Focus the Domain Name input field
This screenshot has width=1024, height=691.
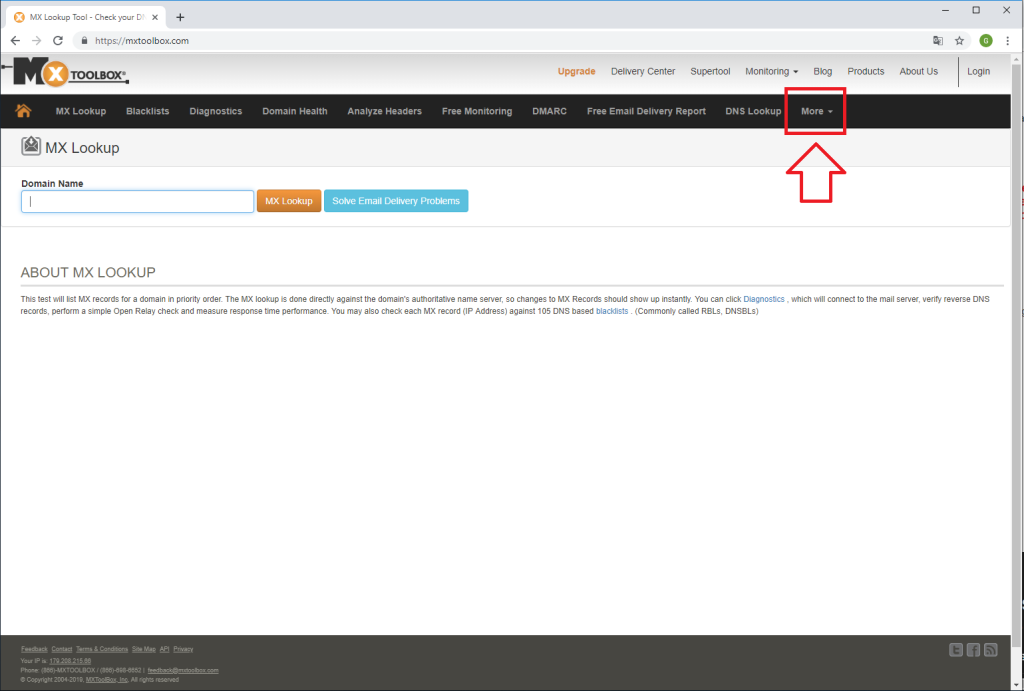click(137, 201)
